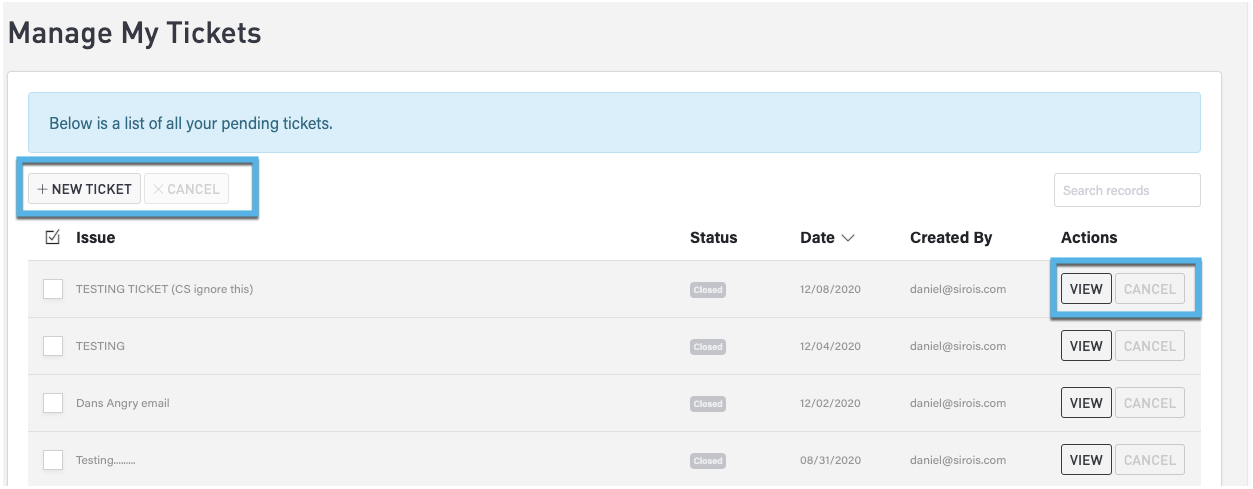Cancel the Dans Angry email ticket
The image size is (1253, 489).
[x=1149, y=403]
